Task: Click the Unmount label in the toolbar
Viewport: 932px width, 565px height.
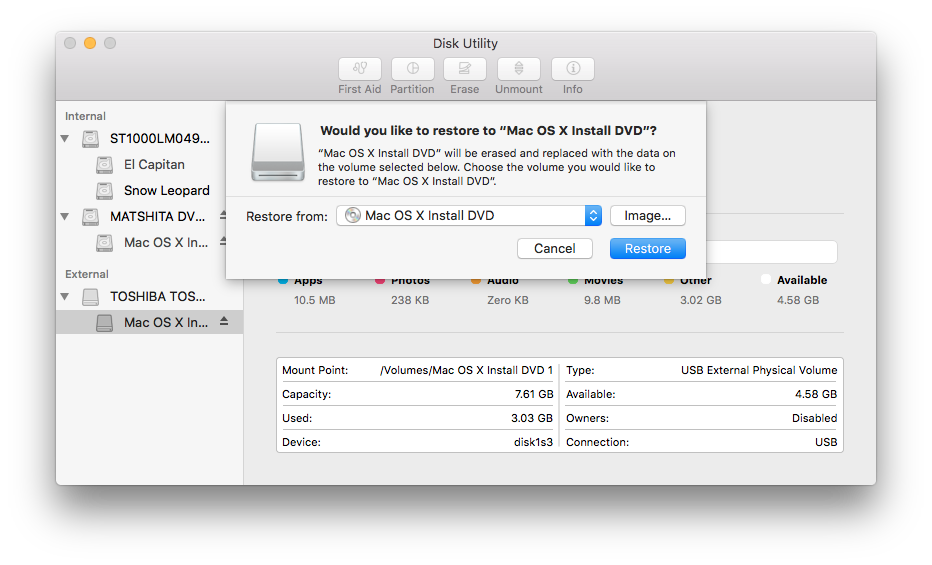Action: coord(519,89)
